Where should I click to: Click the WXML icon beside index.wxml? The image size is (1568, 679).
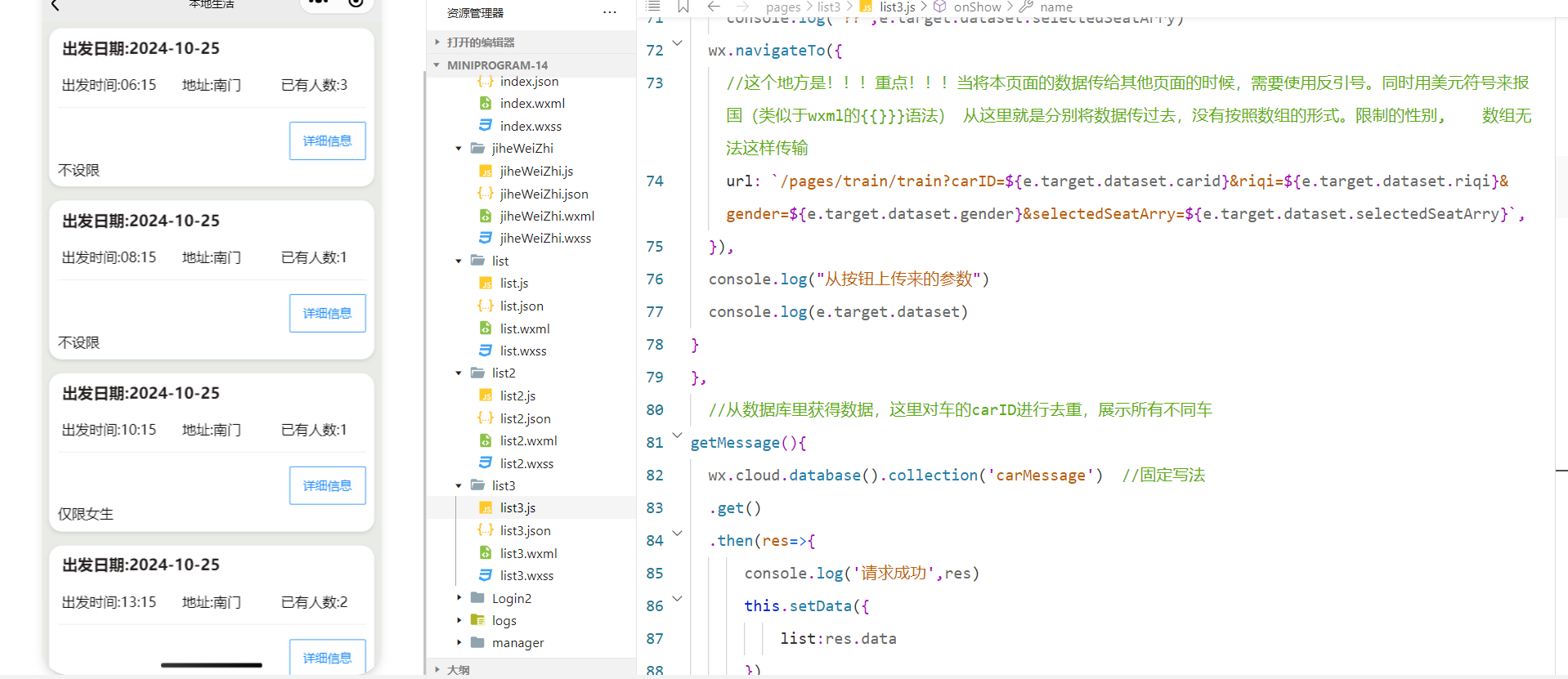click(486, 104)
